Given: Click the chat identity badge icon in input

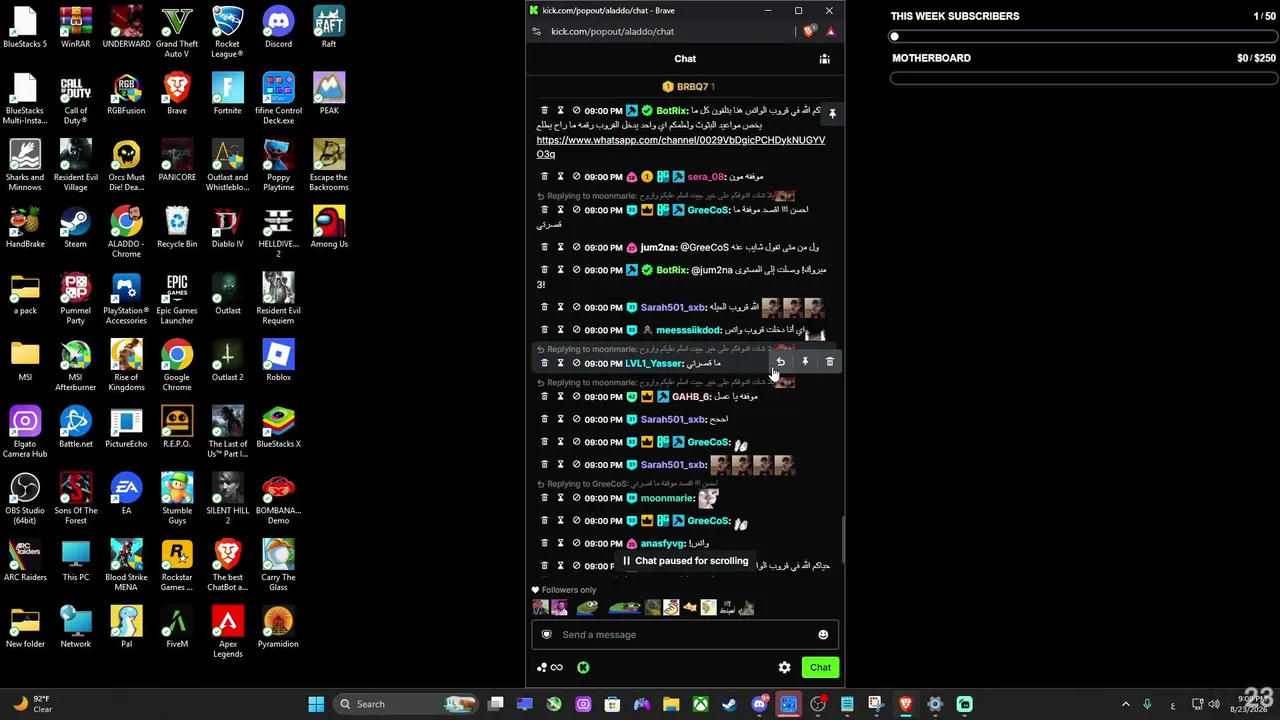Looking at the screenshot, I should (x=546, y=634).
